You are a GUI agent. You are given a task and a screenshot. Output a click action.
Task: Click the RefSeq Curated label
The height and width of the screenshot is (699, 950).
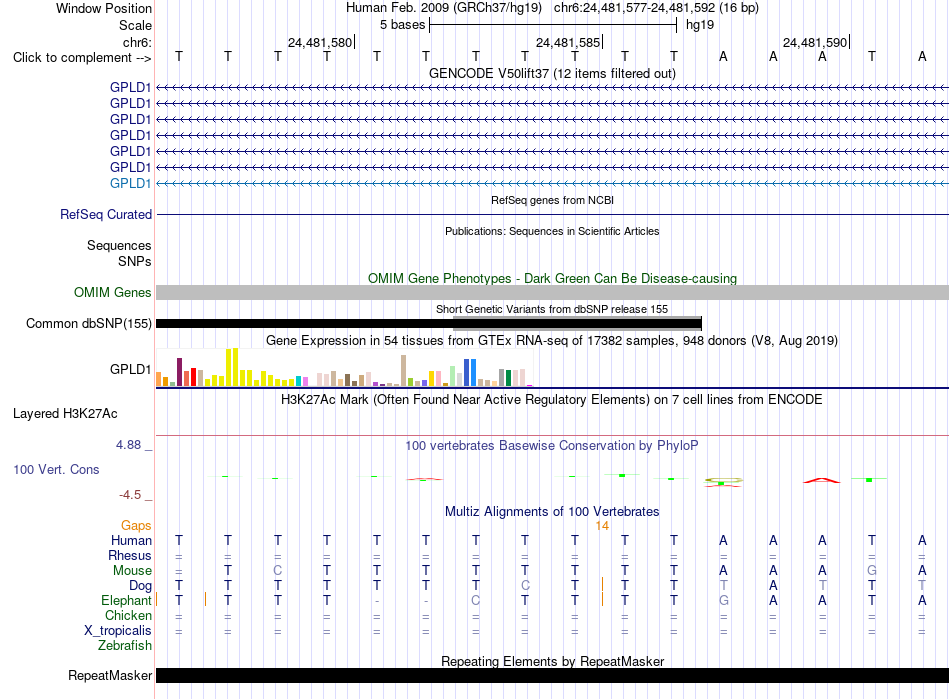pos(106,214)
